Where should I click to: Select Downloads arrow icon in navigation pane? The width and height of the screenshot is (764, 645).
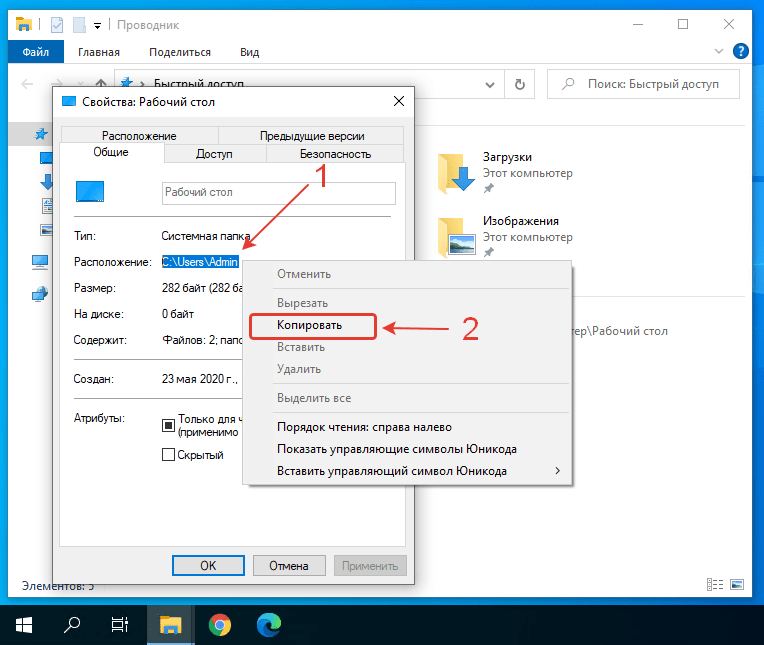pos(46,182)
